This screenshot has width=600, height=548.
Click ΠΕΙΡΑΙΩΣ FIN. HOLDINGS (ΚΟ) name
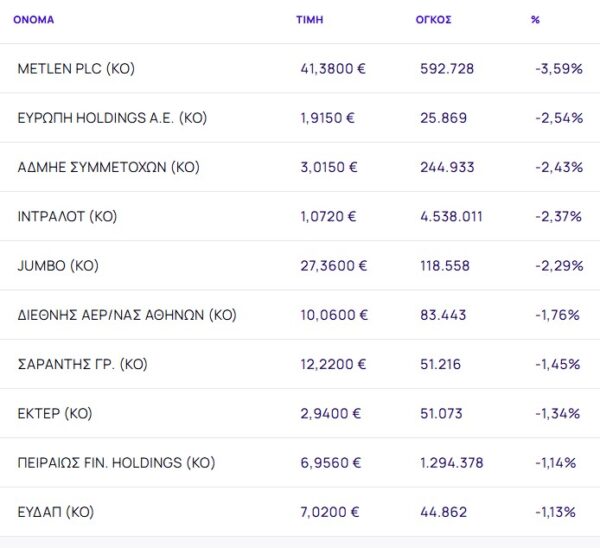[x=116, y=462]
